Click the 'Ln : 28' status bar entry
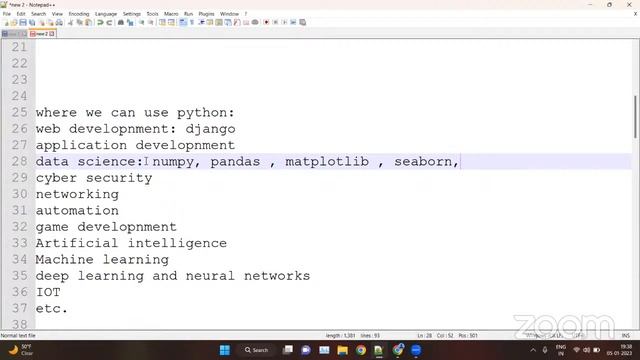This screenshot has height=360, width=640. 424,336
